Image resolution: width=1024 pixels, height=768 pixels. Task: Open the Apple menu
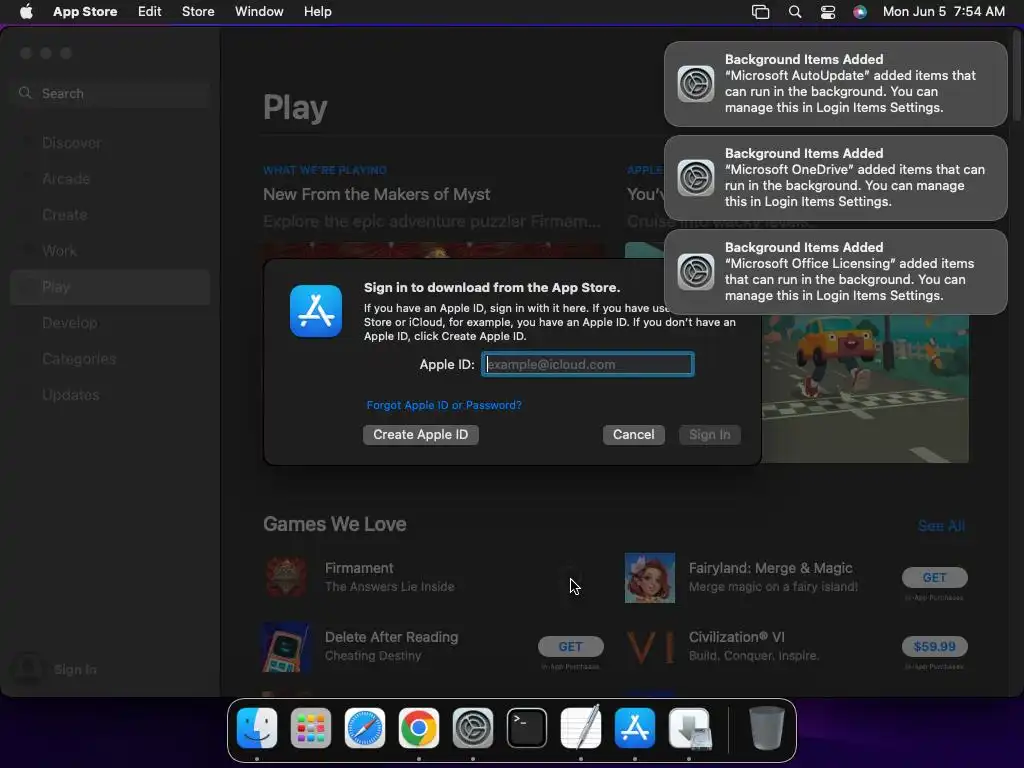pos(26,11)
